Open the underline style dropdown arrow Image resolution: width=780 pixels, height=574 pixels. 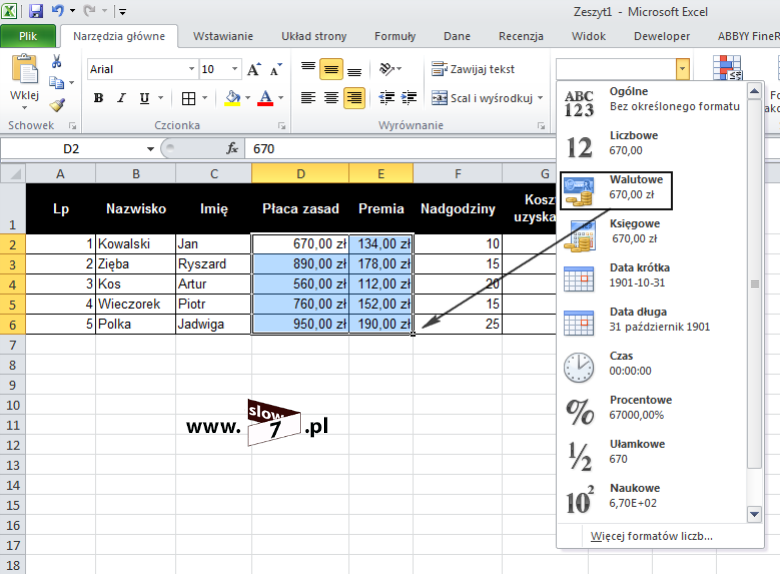160,98
